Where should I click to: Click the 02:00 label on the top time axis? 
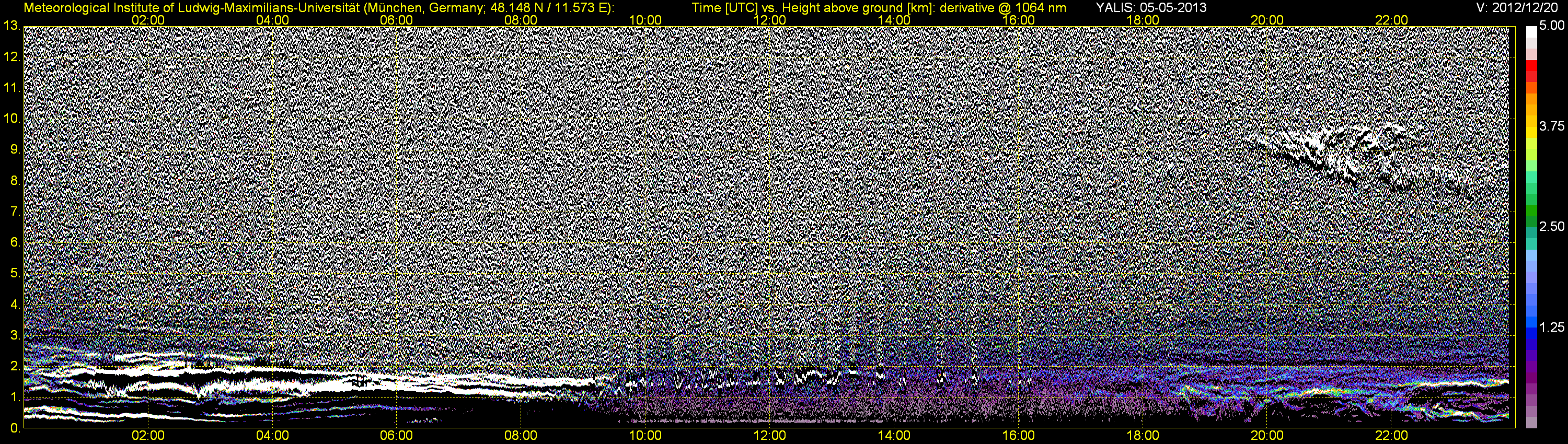click(x=148, y=20)
